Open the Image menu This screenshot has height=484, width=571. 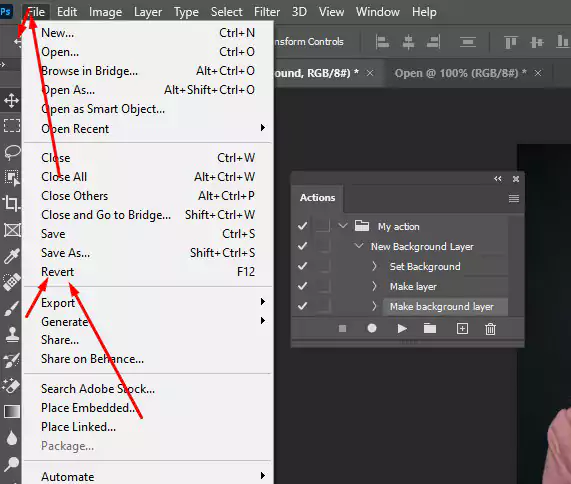point(105,12)
